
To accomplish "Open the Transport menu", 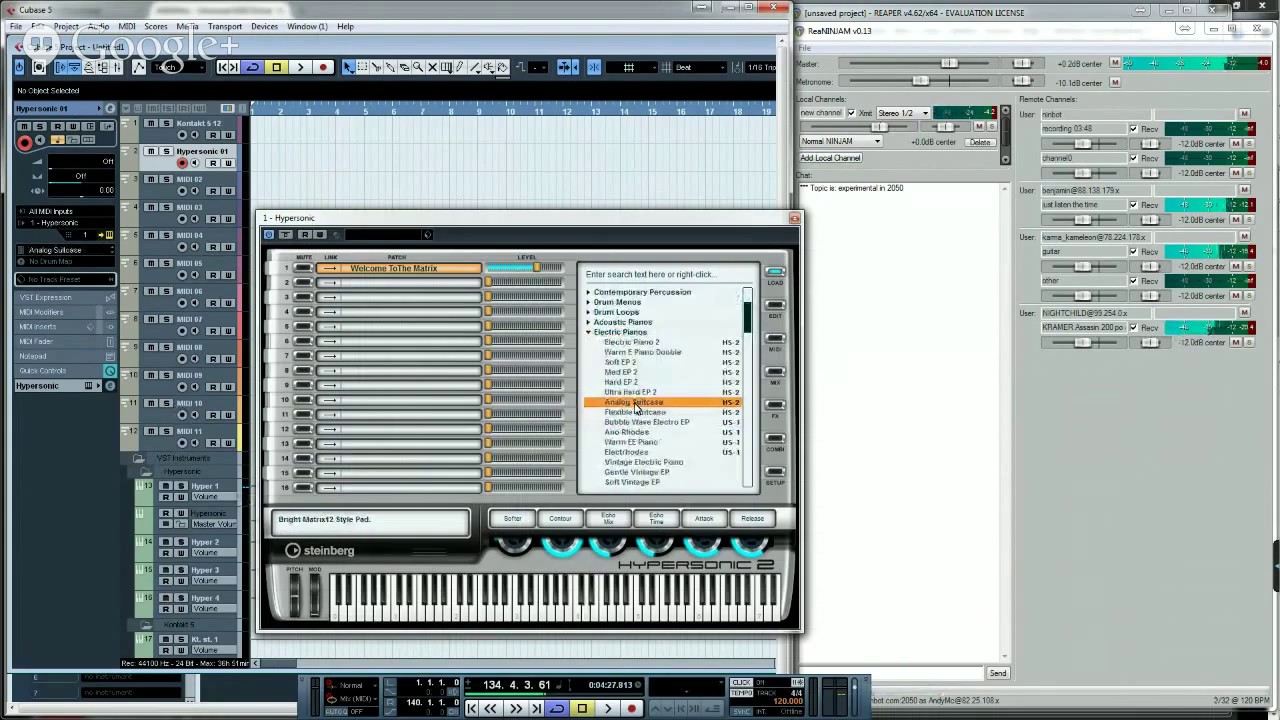I will 224,26.
